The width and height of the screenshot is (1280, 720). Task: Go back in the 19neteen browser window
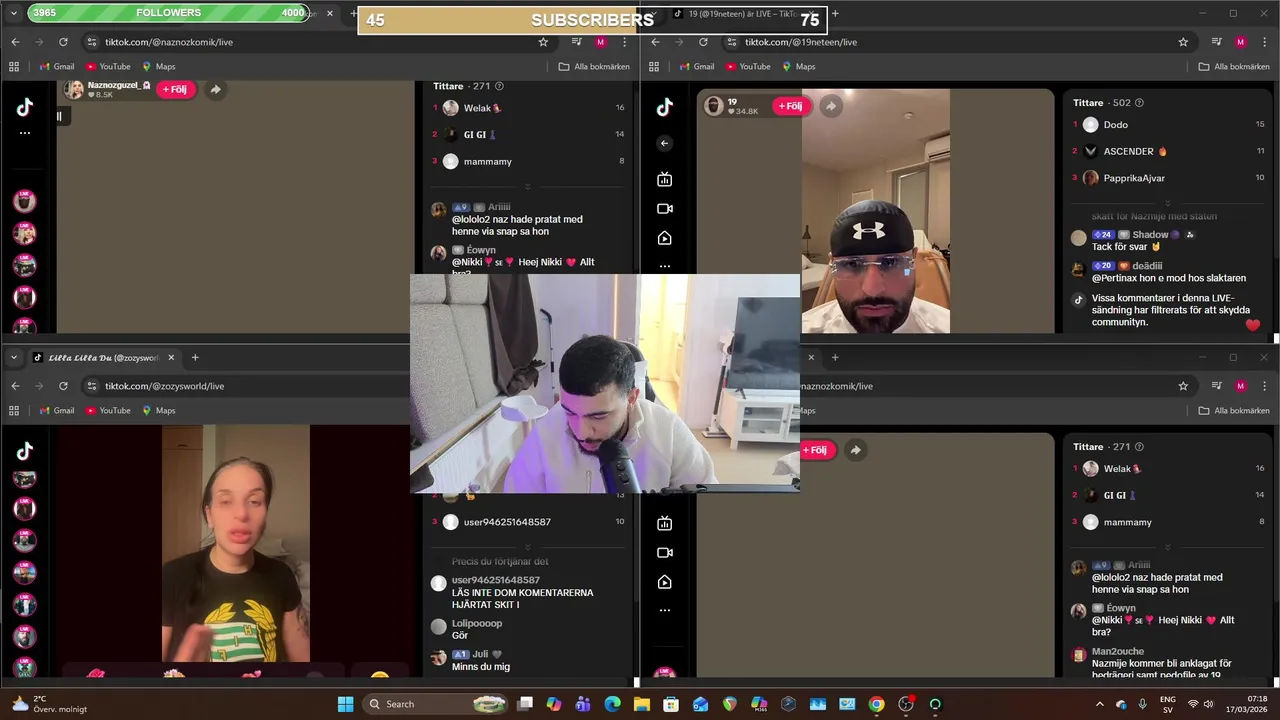655,42
